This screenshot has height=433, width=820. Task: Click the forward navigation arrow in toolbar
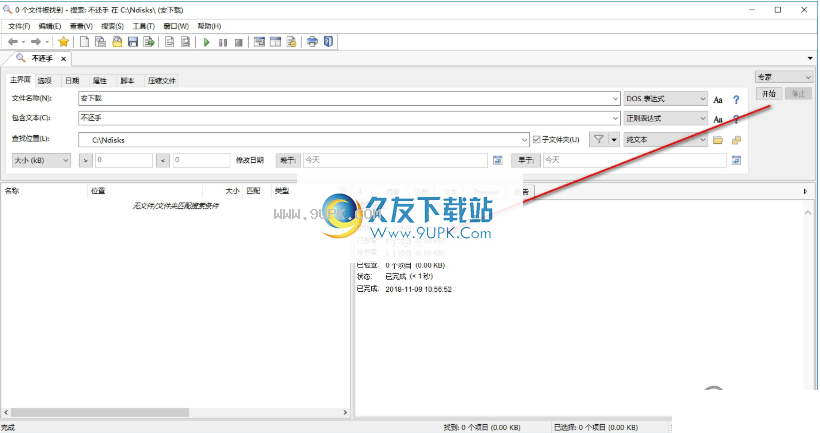click(36, 42)
